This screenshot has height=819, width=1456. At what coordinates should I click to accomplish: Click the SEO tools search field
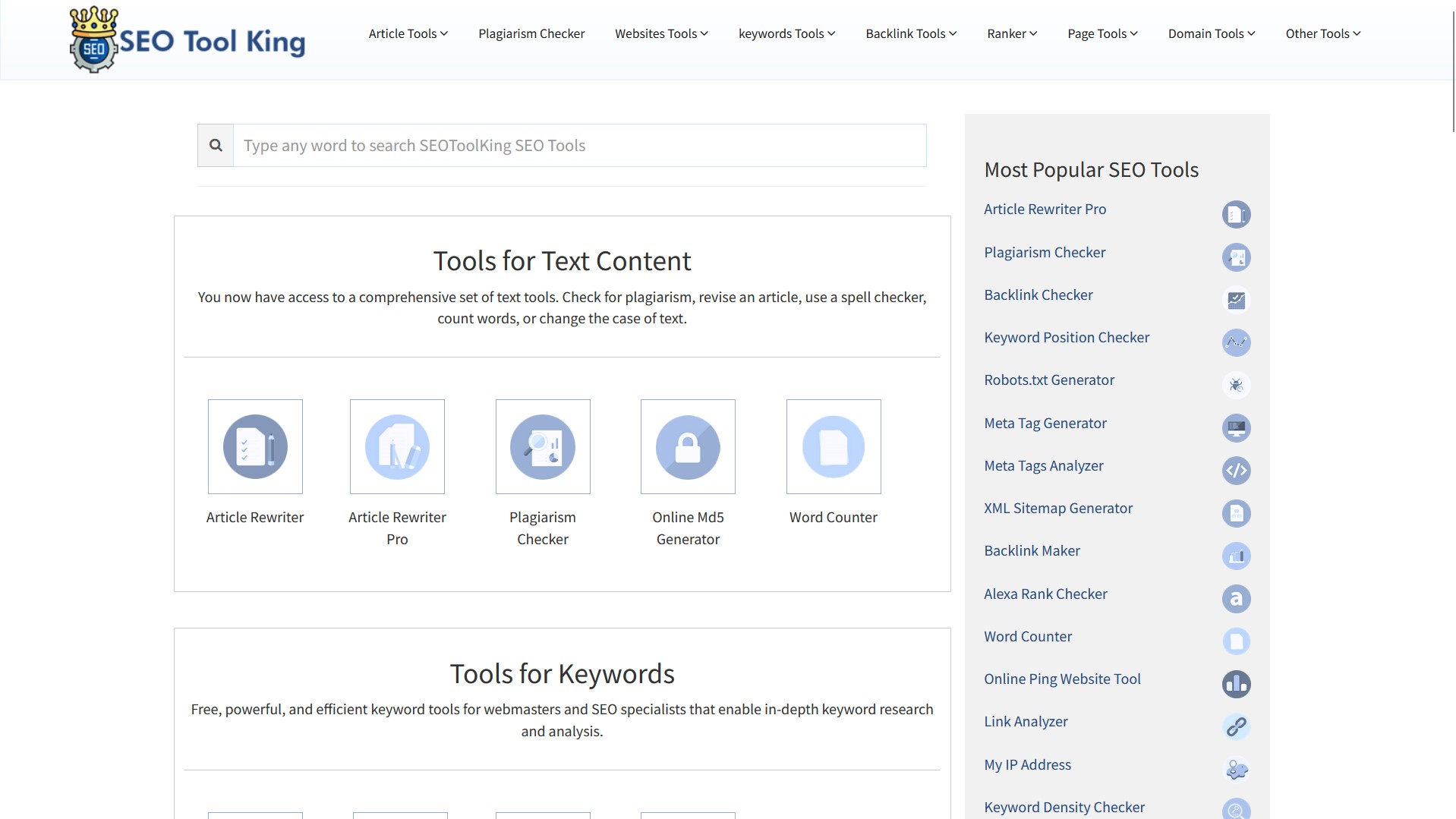[579, 145]
